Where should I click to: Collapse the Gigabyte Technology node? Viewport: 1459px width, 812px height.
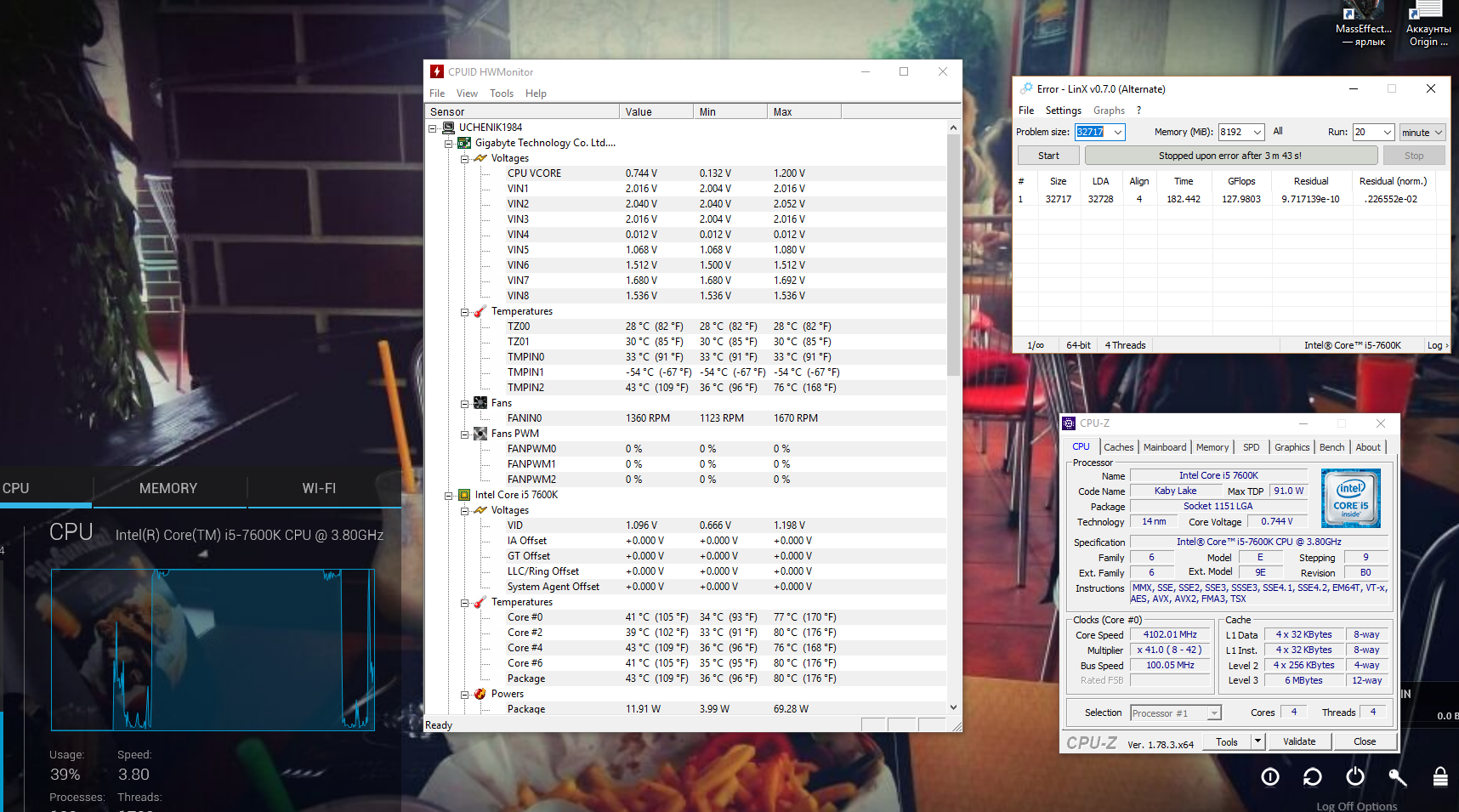pos(448,144)
